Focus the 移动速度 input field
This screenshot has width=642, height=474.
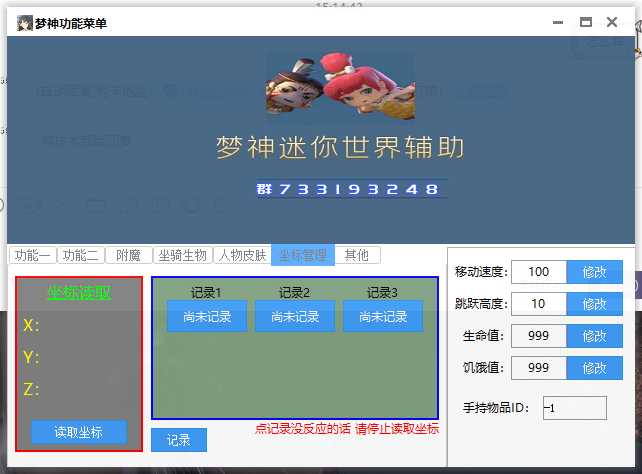pos(539,272)
